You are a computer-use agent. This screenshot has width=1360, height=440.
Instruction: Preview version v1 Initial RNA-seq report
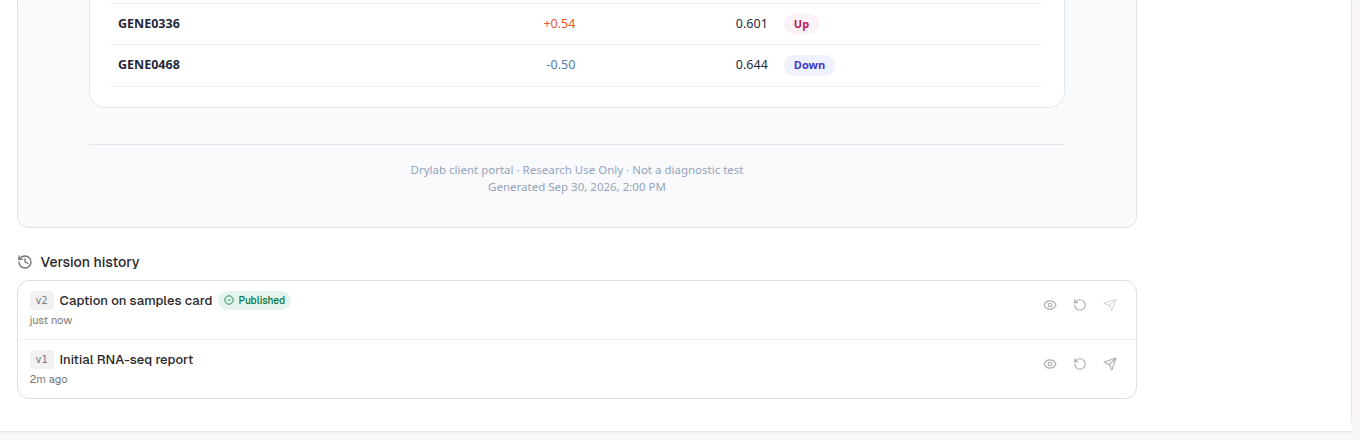tap(1050, 364)
